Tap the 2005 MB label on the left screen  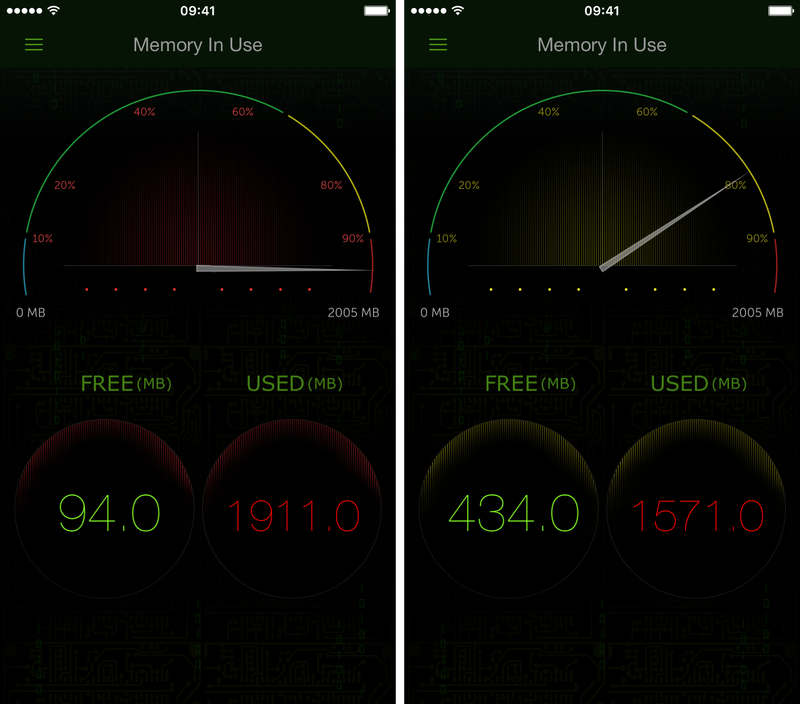coord(354,313)
